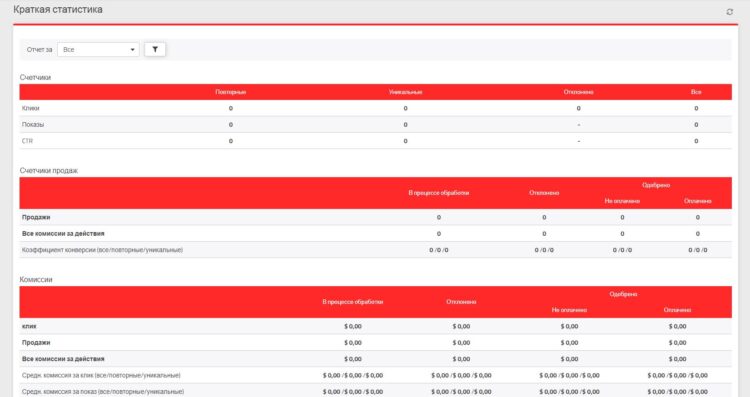This screenshot has width=750, height=397.
Task: Click the Повторные column header in Счетчики
Action: point(231,92)
